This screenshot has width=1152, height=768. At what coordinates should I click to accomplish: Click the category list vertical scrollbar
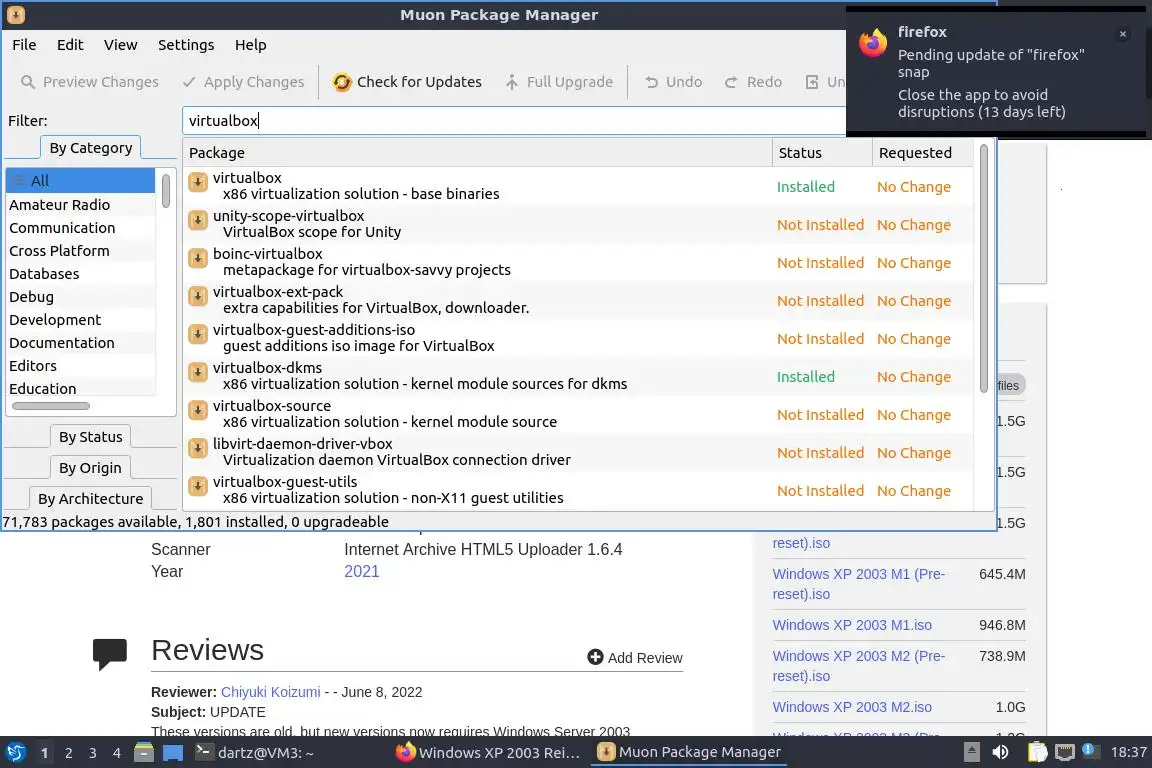pyautogui.click(x=166, y=190)
